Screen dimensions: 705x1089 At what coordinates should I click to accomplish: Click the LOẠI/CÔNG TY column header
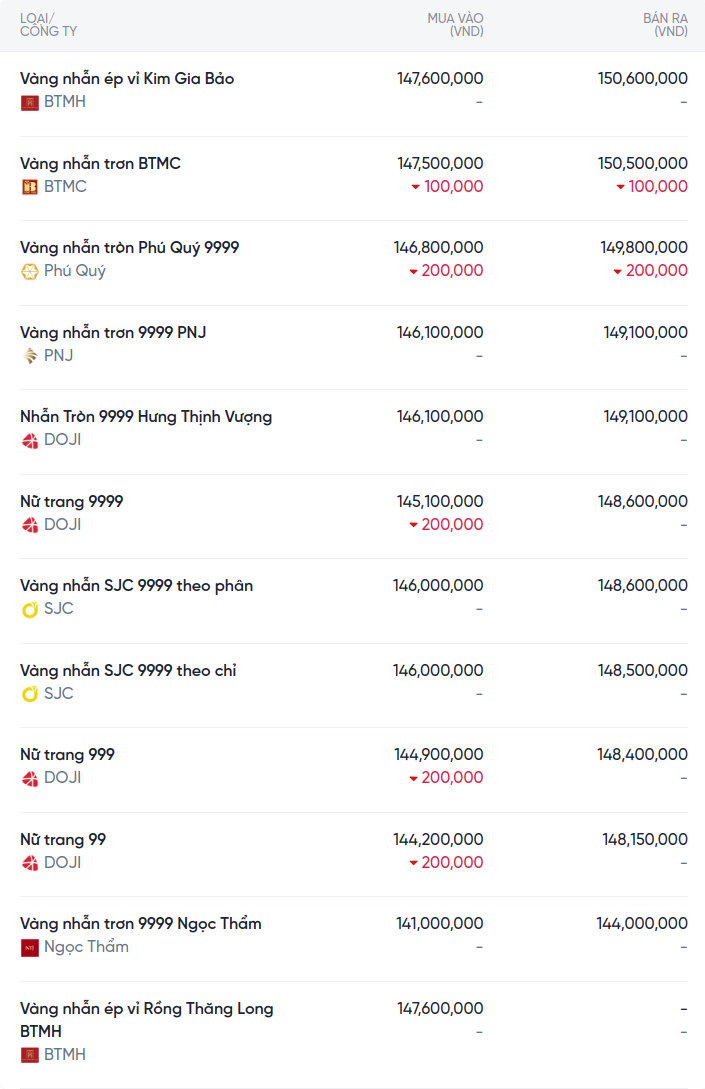click(x=48, y=25)
